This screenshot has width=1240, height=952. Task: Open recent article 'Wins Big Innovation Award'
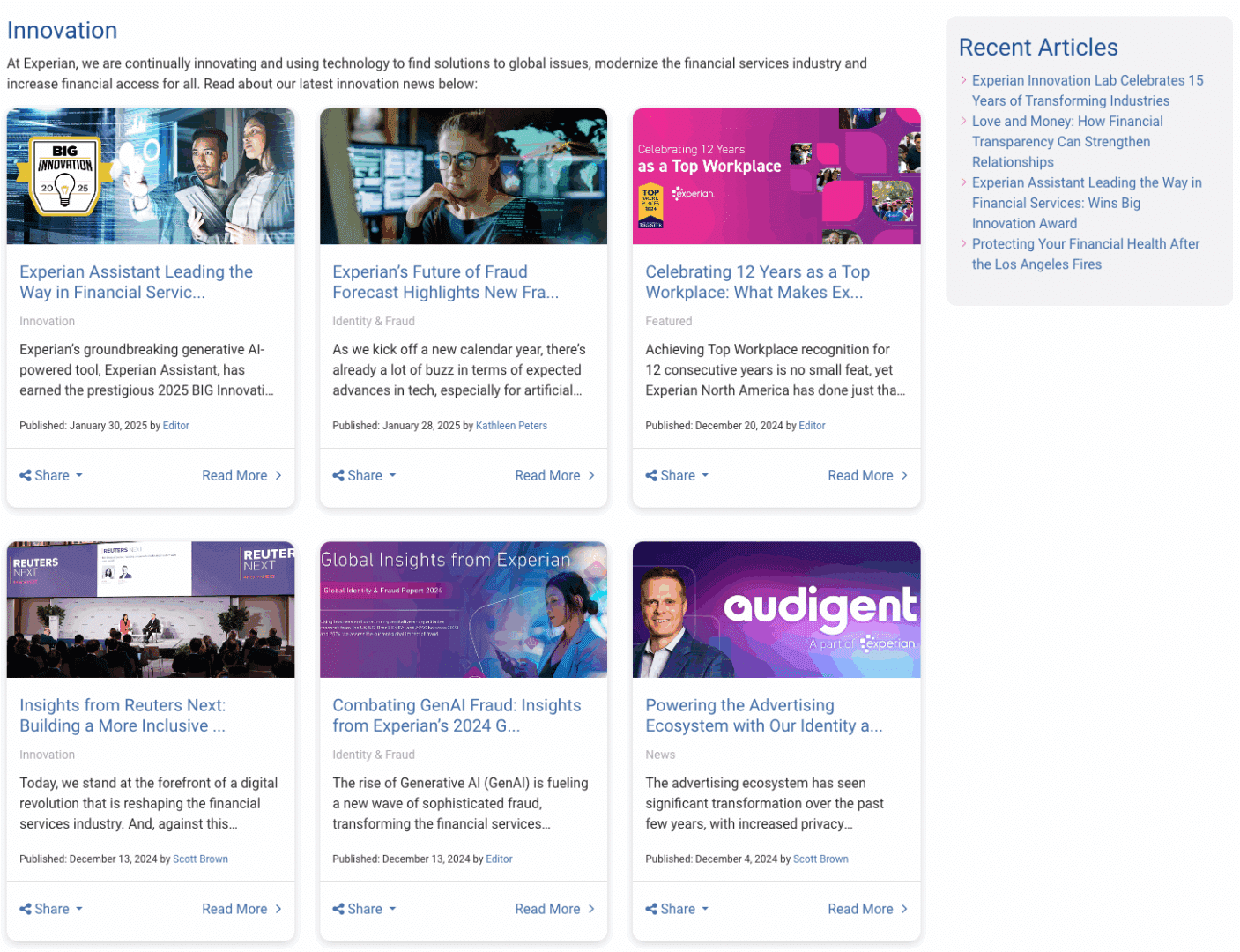[1087, 203]
